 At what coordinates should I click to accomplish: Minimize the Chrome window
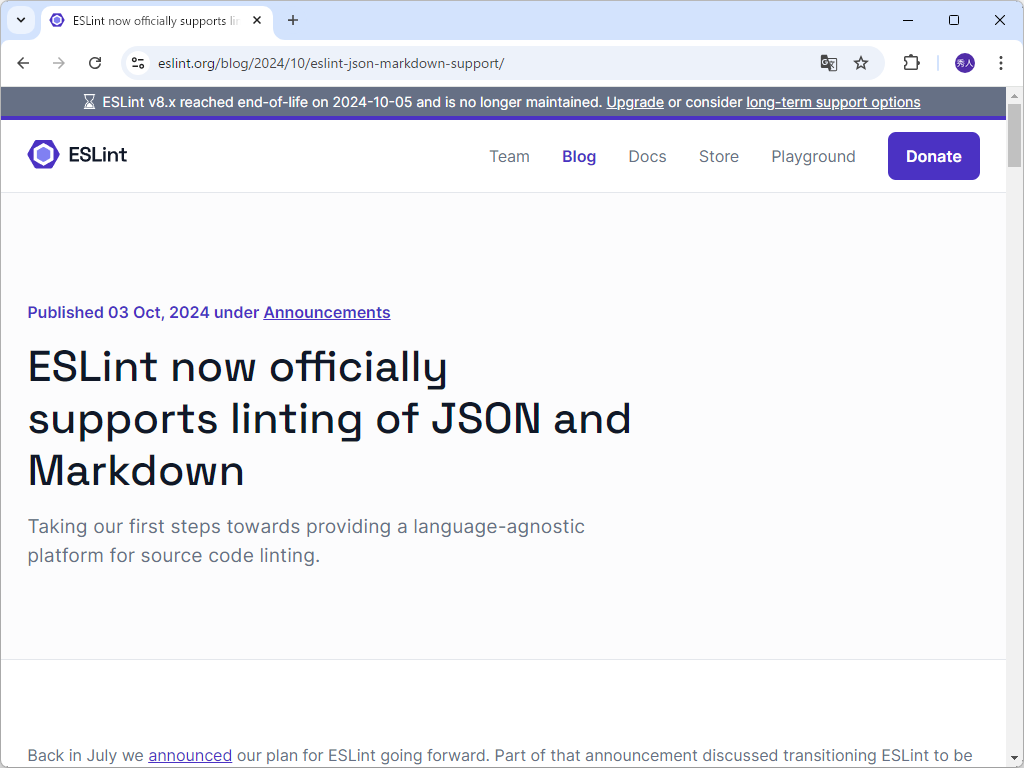(x=908, y=20)
